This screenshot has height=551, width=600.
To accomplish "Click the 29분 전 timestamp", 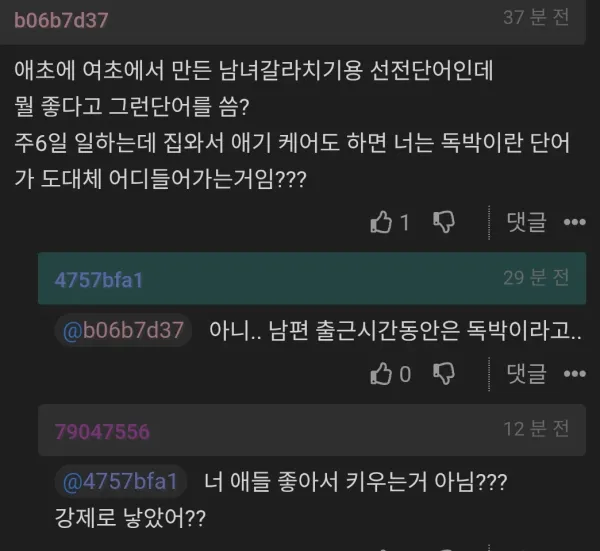I will pos(536,277).
